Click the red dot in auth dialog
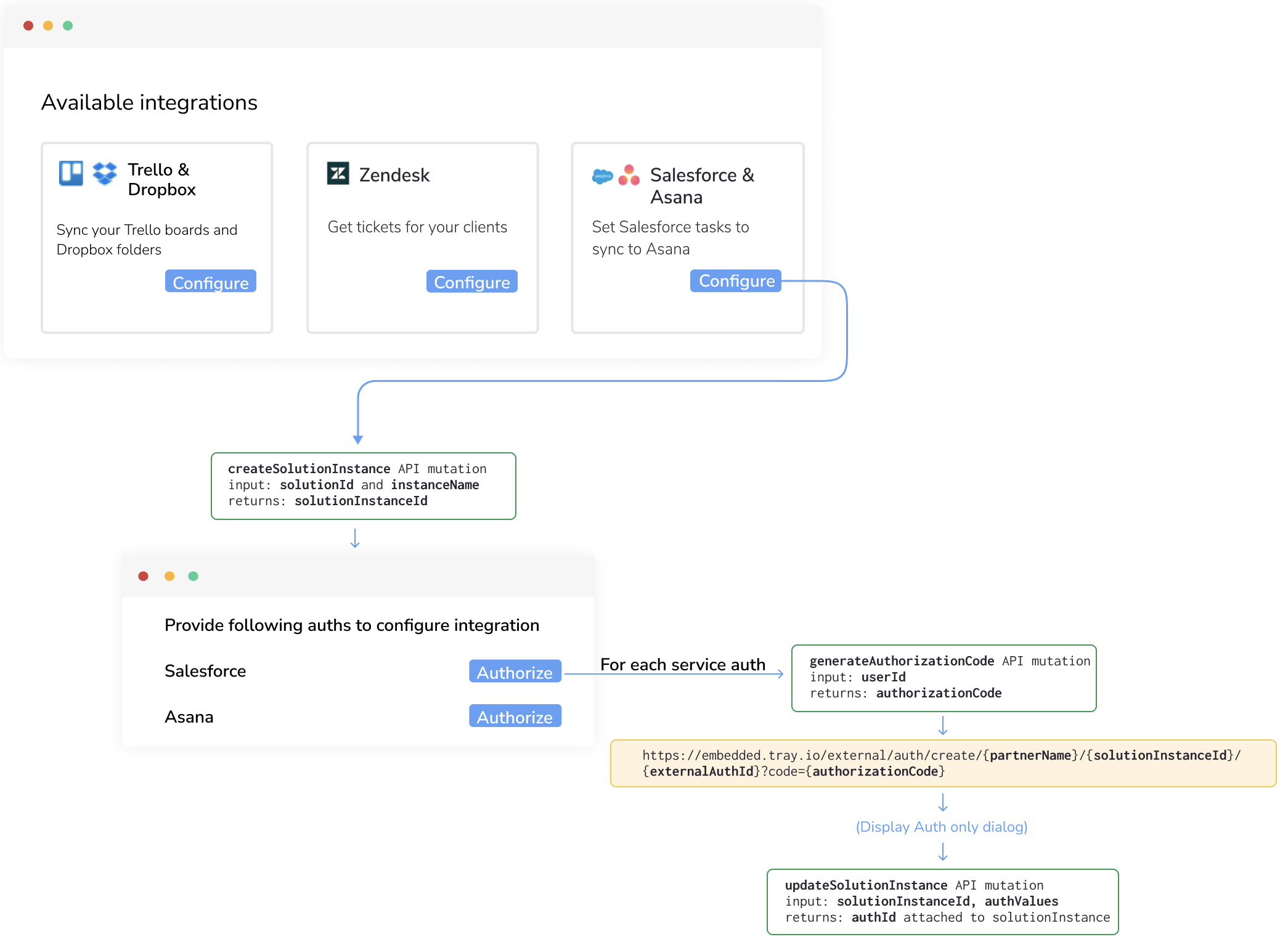 point(143,576)
